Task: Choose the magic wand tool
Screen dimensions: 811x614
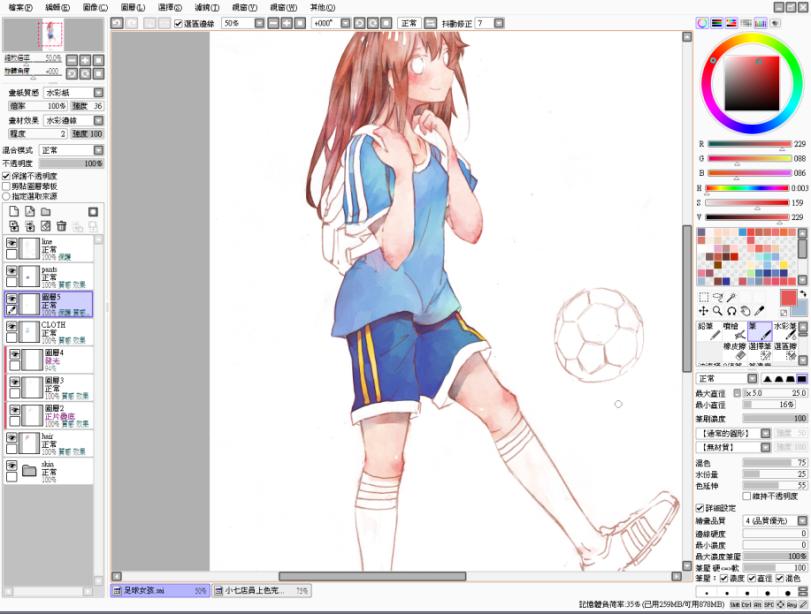Action: (x=731, y=297)
